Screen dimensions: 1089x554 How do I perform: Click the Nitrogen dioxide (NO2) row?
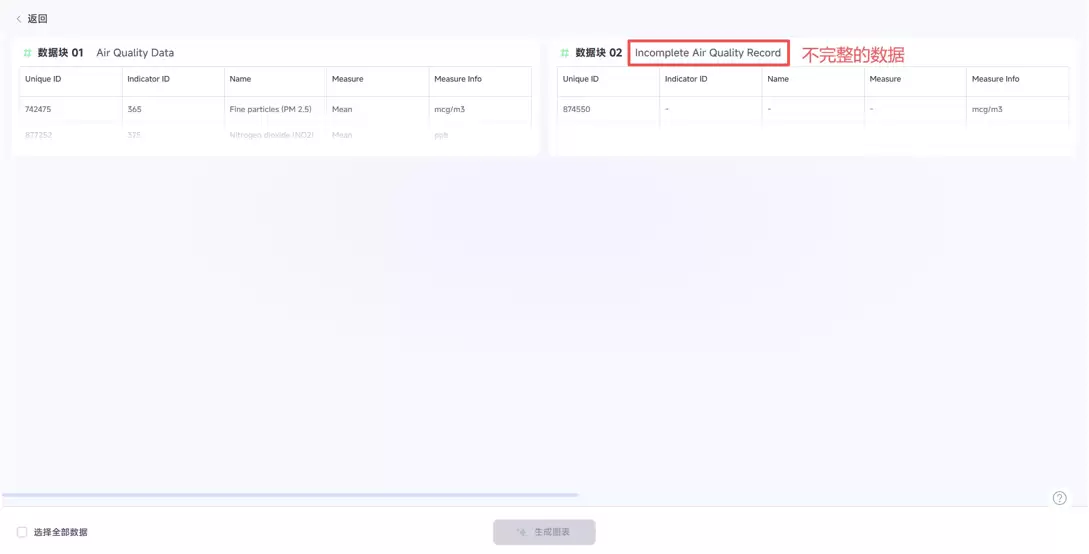click(271, 135)
